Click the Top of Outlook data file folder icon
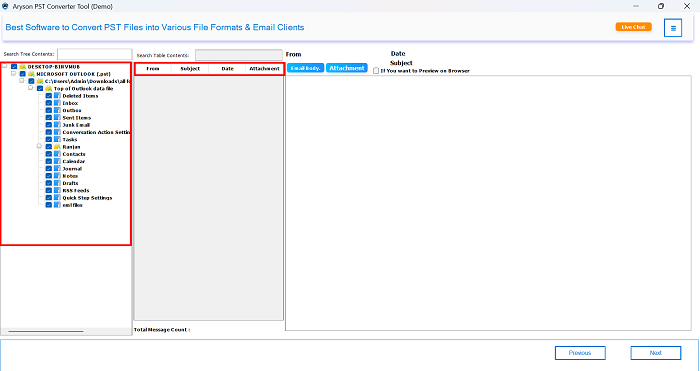 49,88
